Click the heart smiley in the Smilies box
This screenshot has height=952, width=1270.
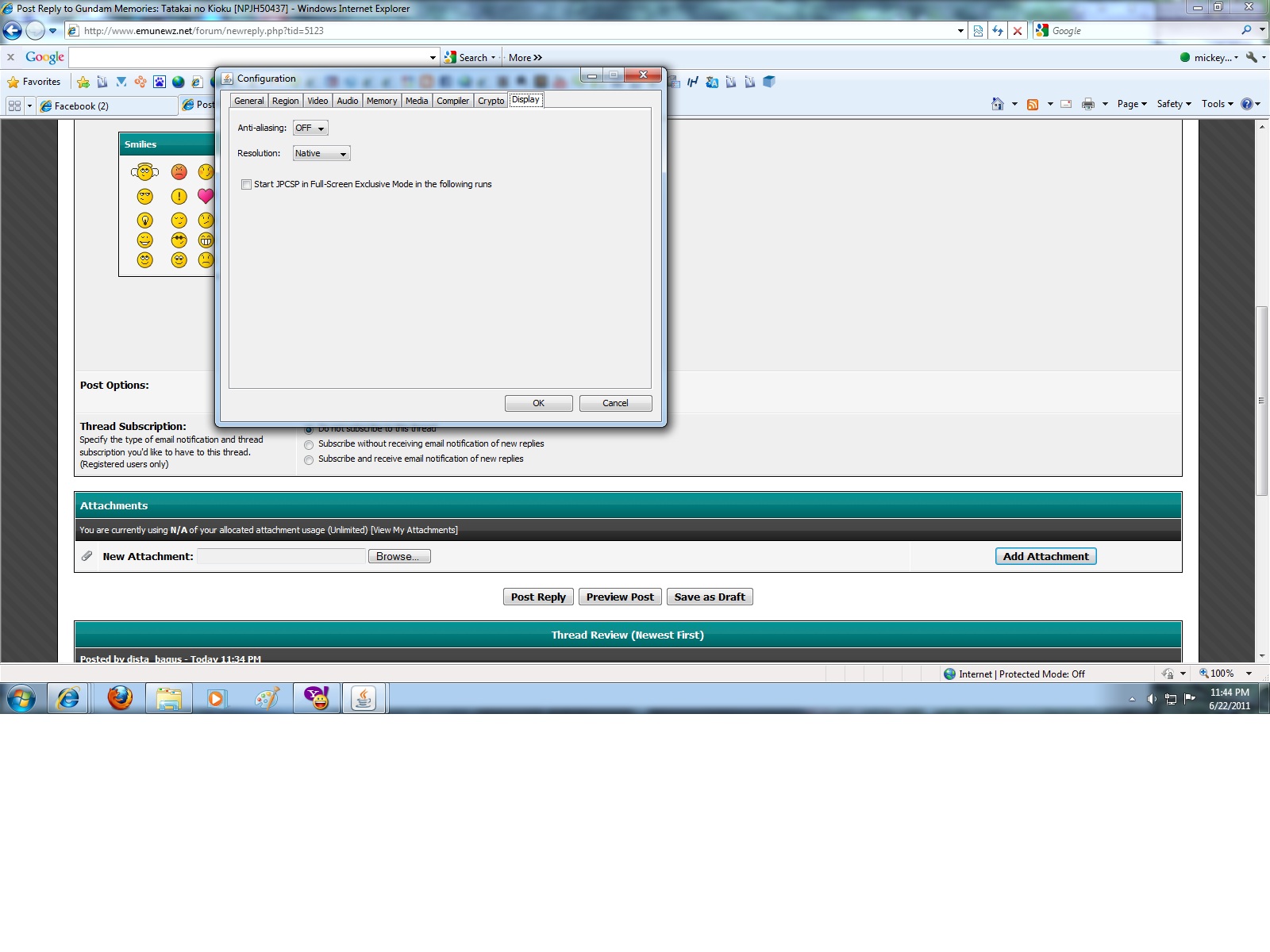tap(206, 196)
